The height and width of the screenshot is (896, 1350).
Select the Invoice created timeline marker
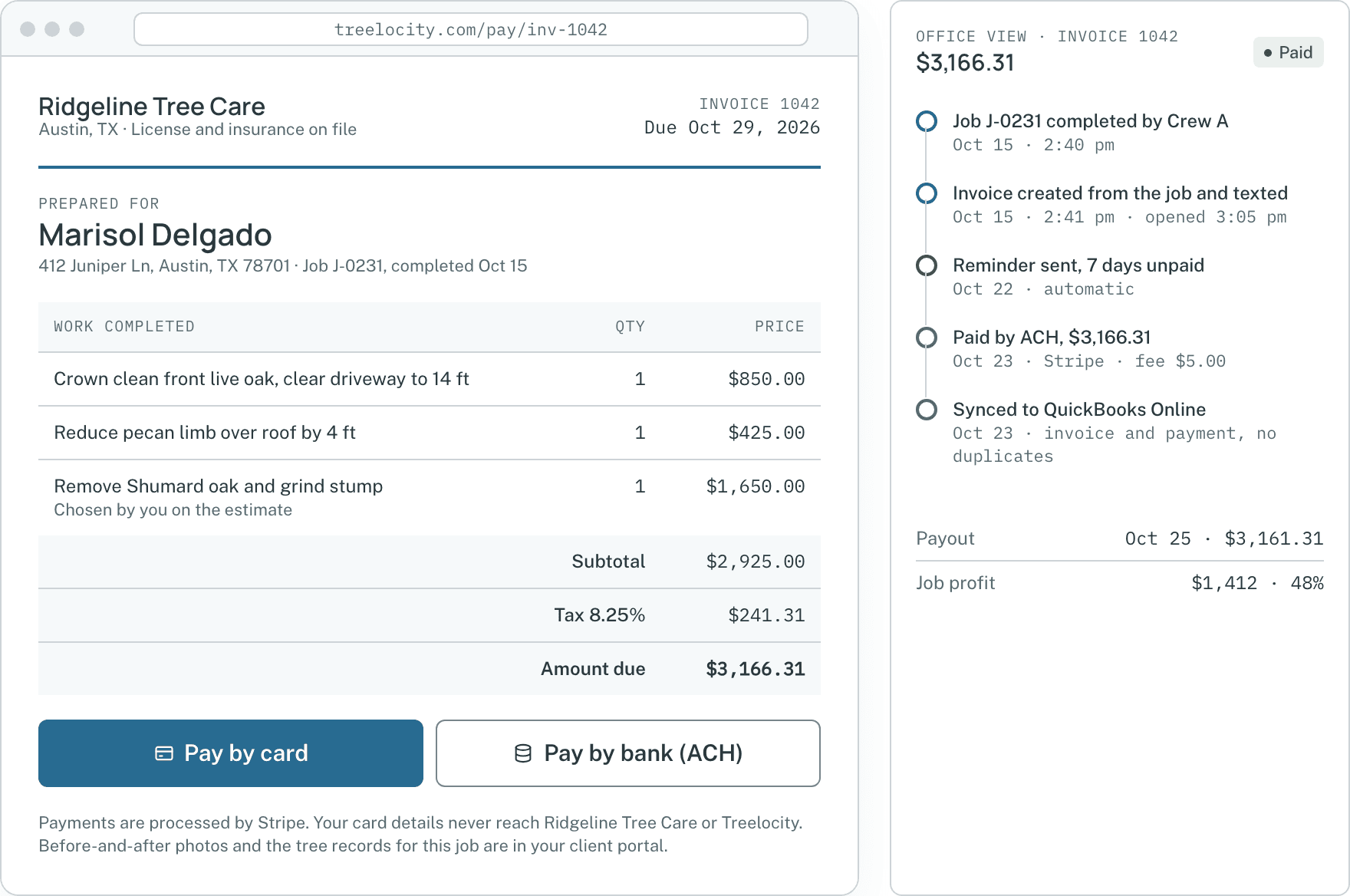pyautogui.click(x=927, y=193)
